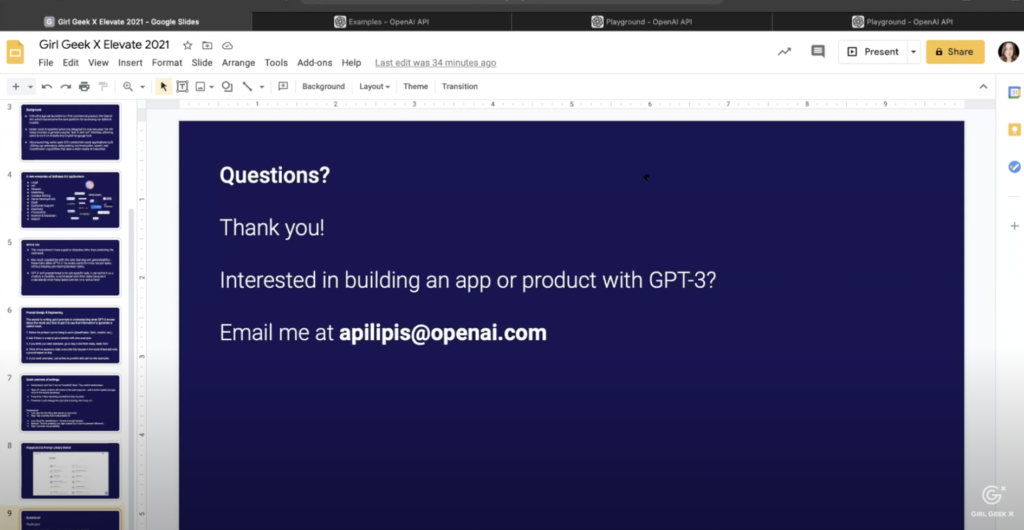Viewport: 1024px width, 530px height.
Task: Click the Redo arrow
Action: coord(65,86)
